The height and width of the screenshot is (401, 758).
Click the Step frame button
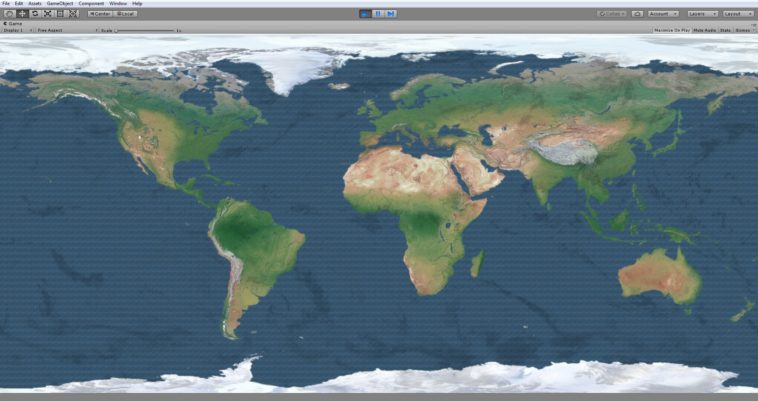391,14
